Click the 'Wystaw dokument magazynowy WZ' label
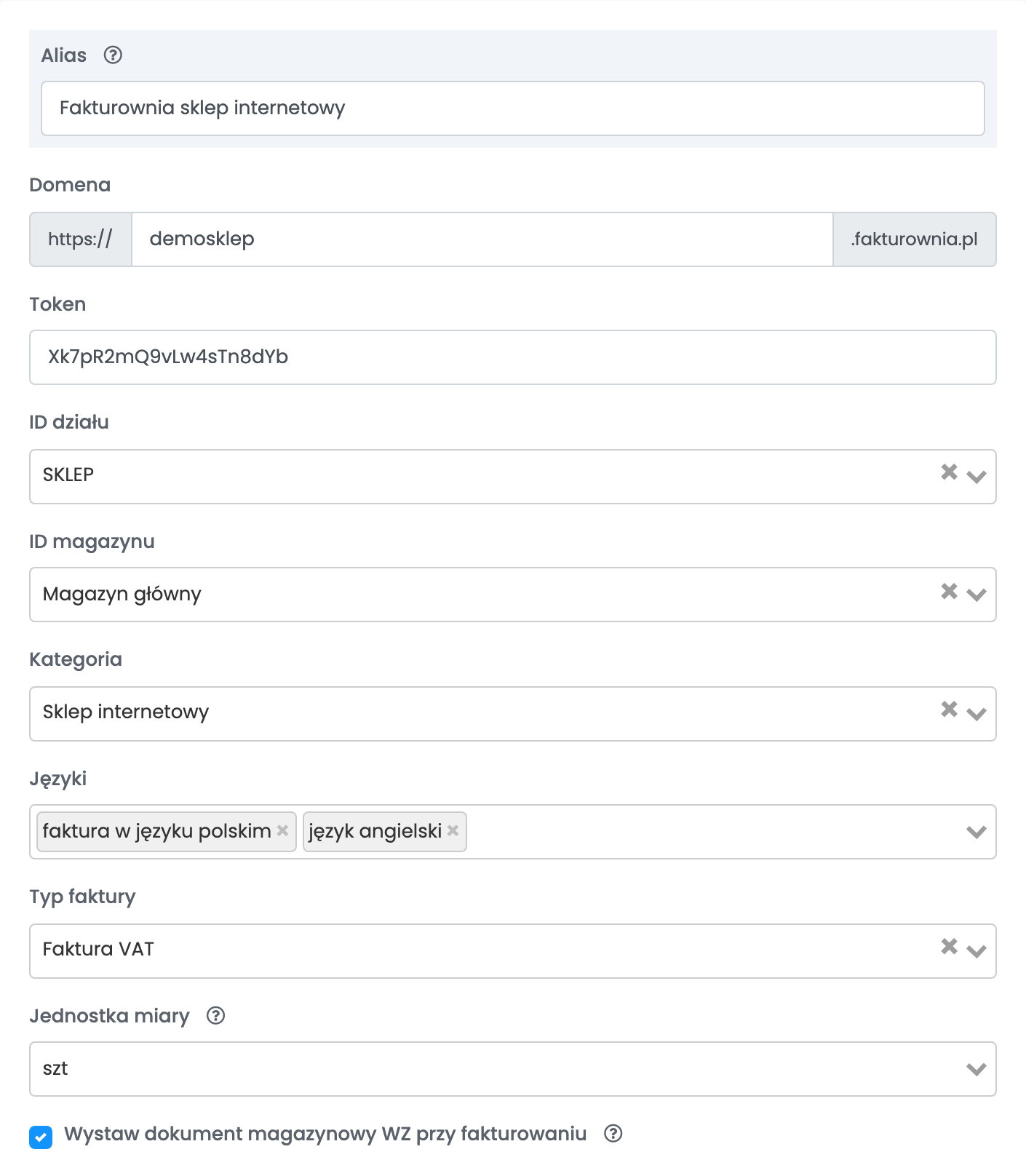The image size is (1026, 1176). 325,1134
